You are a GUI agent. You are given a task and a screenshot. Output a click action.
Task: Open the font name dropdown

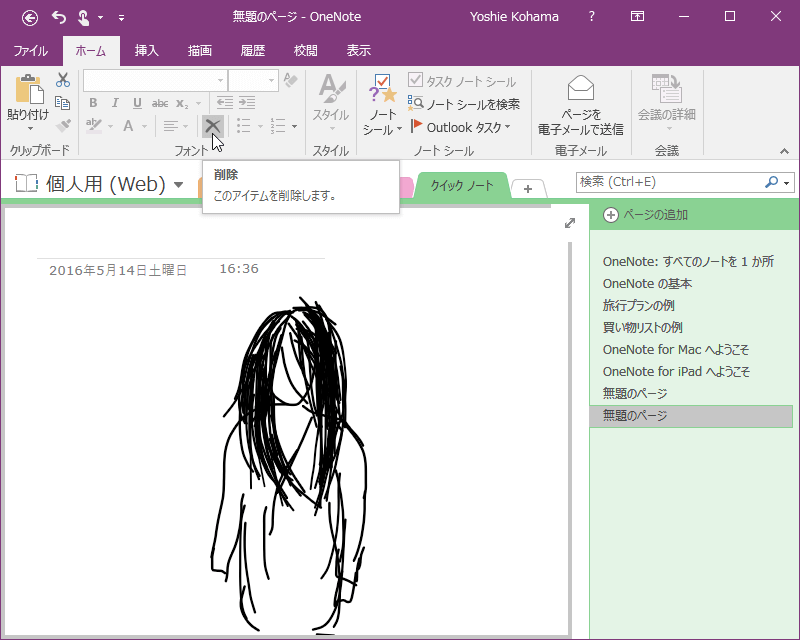click(x=220, y=80)
